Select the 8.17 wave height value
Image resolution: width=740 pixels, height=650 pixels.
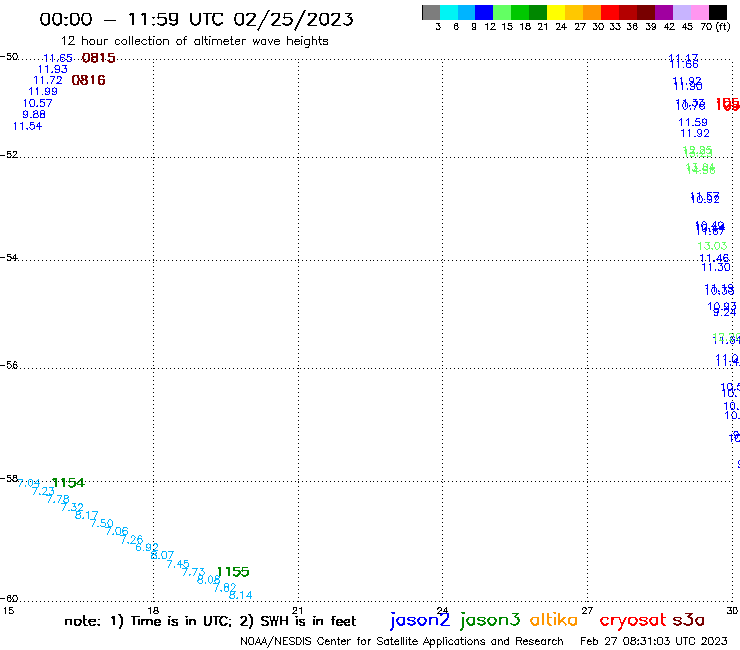[87, 515]
